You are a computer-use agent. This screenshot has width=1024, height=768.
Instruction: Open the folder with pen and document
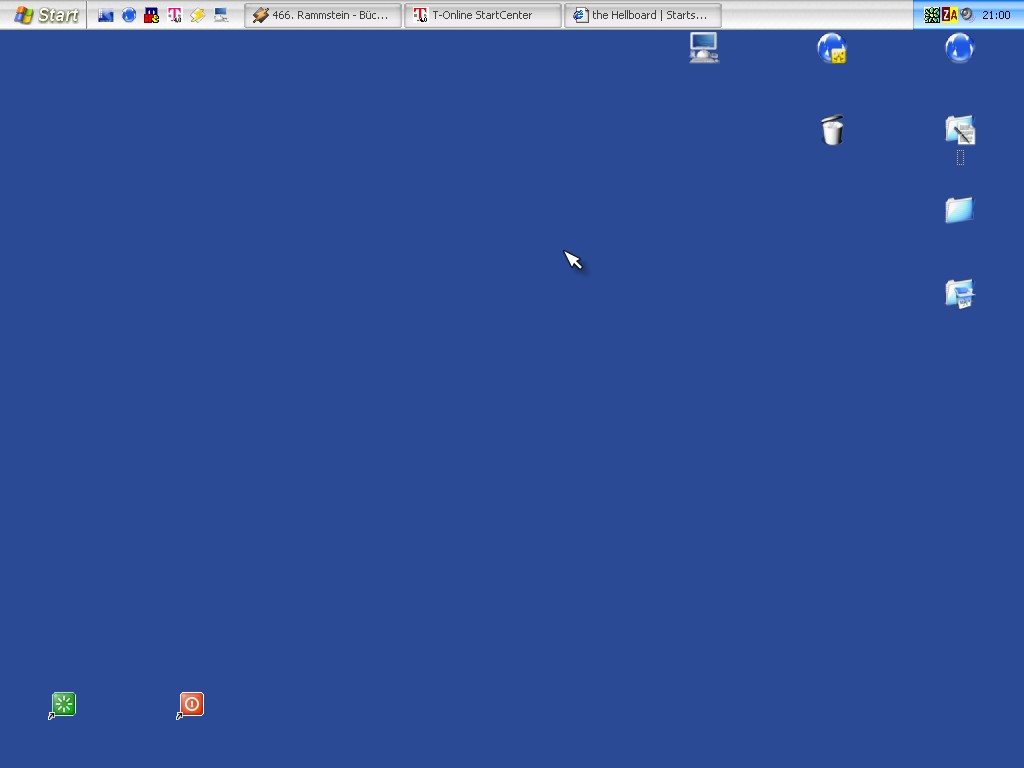point(960,130)
